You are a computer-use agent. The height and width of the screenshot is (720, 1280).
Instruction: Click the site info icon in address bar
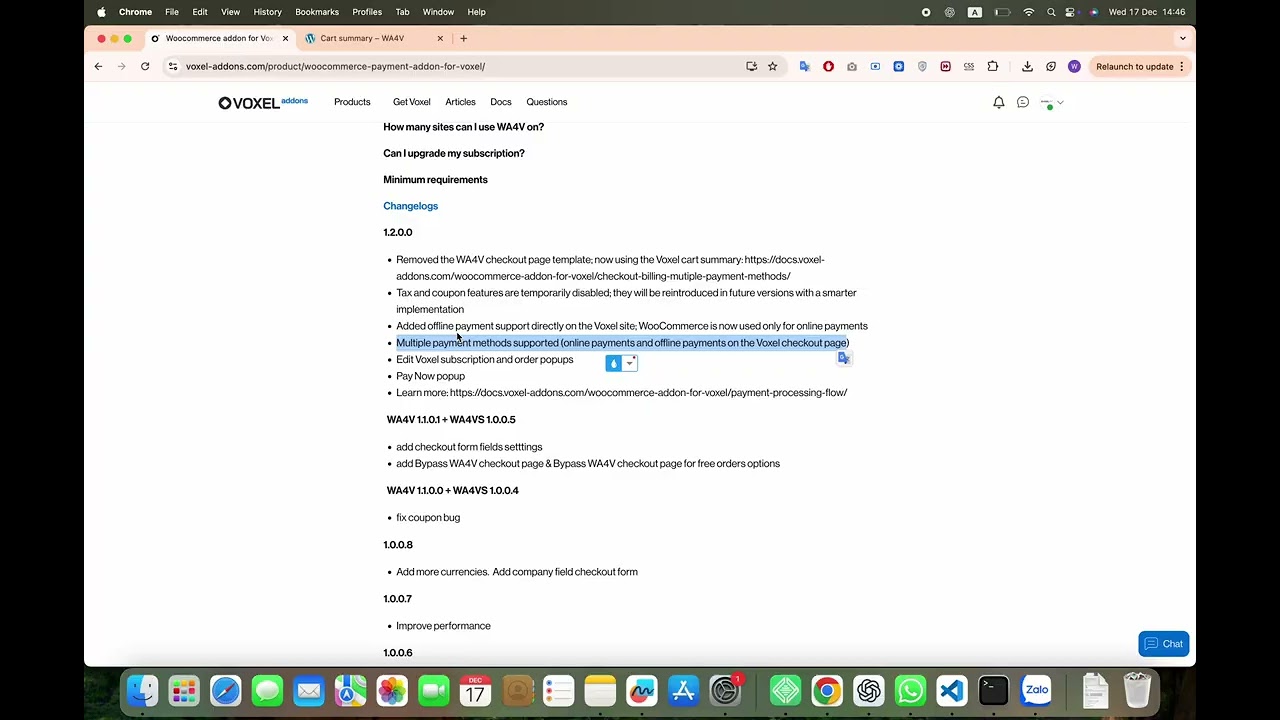pos(173,66)
